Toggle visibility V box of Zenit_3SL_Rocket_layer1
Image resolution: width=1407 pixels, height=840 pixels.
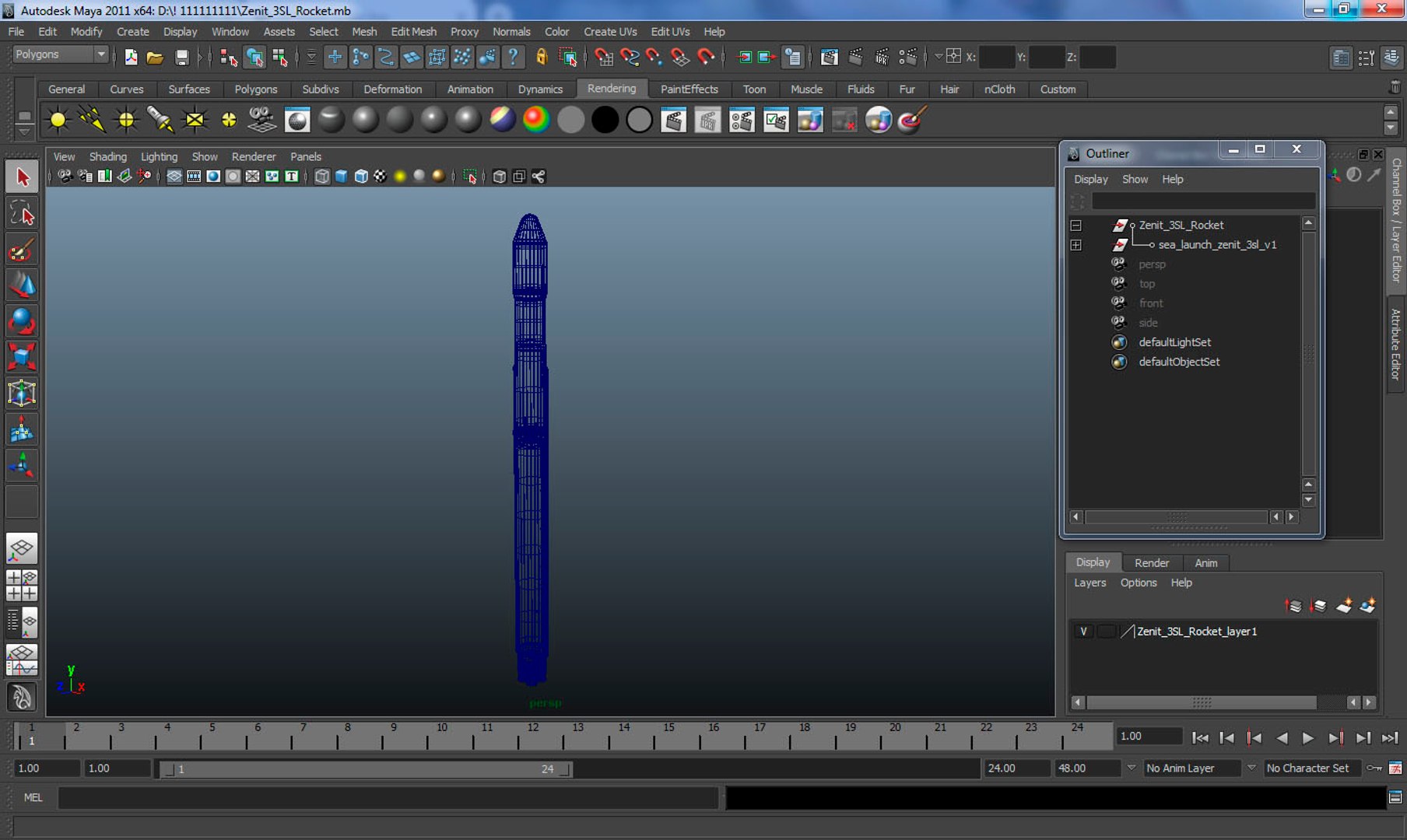[1083, 632]
